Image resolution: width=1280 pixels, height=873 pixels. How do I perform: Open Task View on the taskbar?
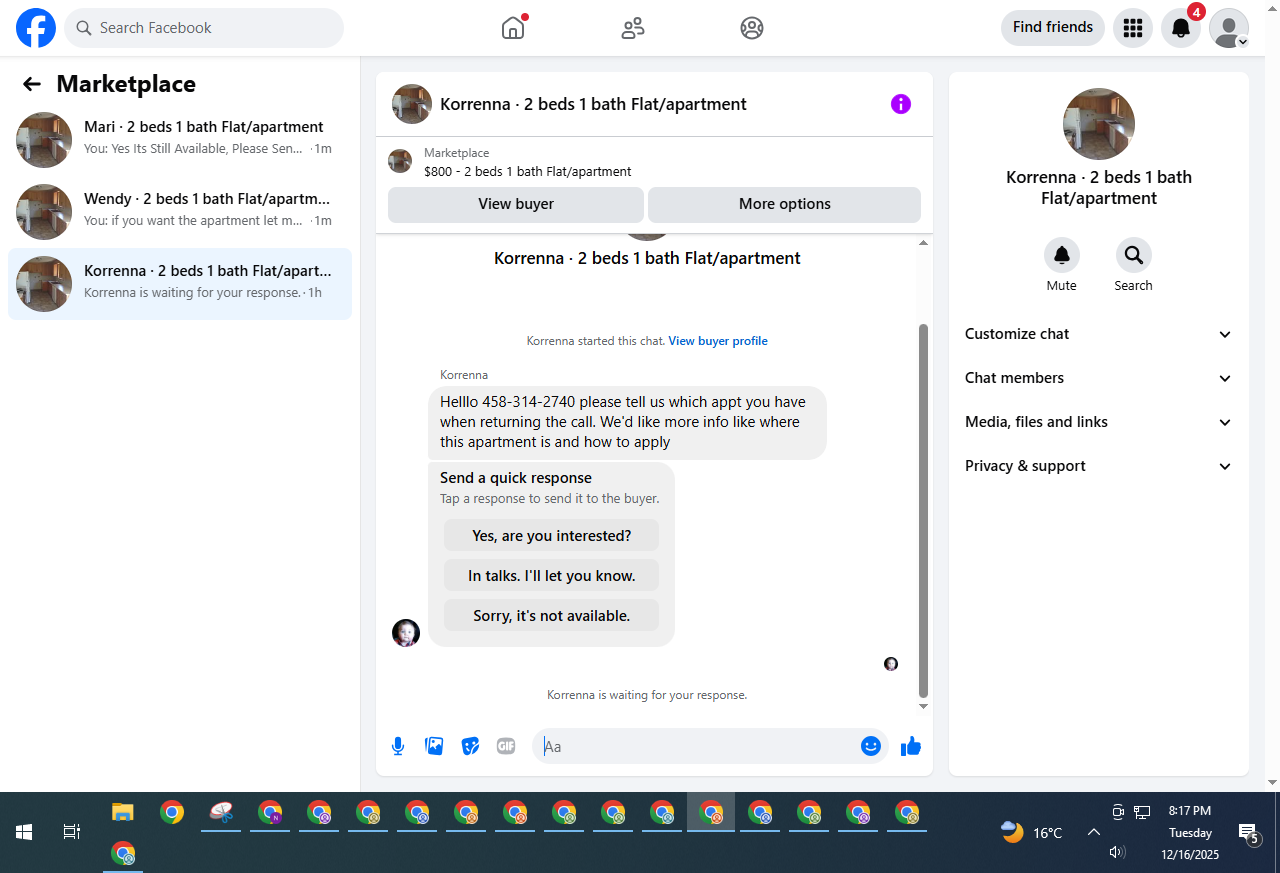[72, 832]
